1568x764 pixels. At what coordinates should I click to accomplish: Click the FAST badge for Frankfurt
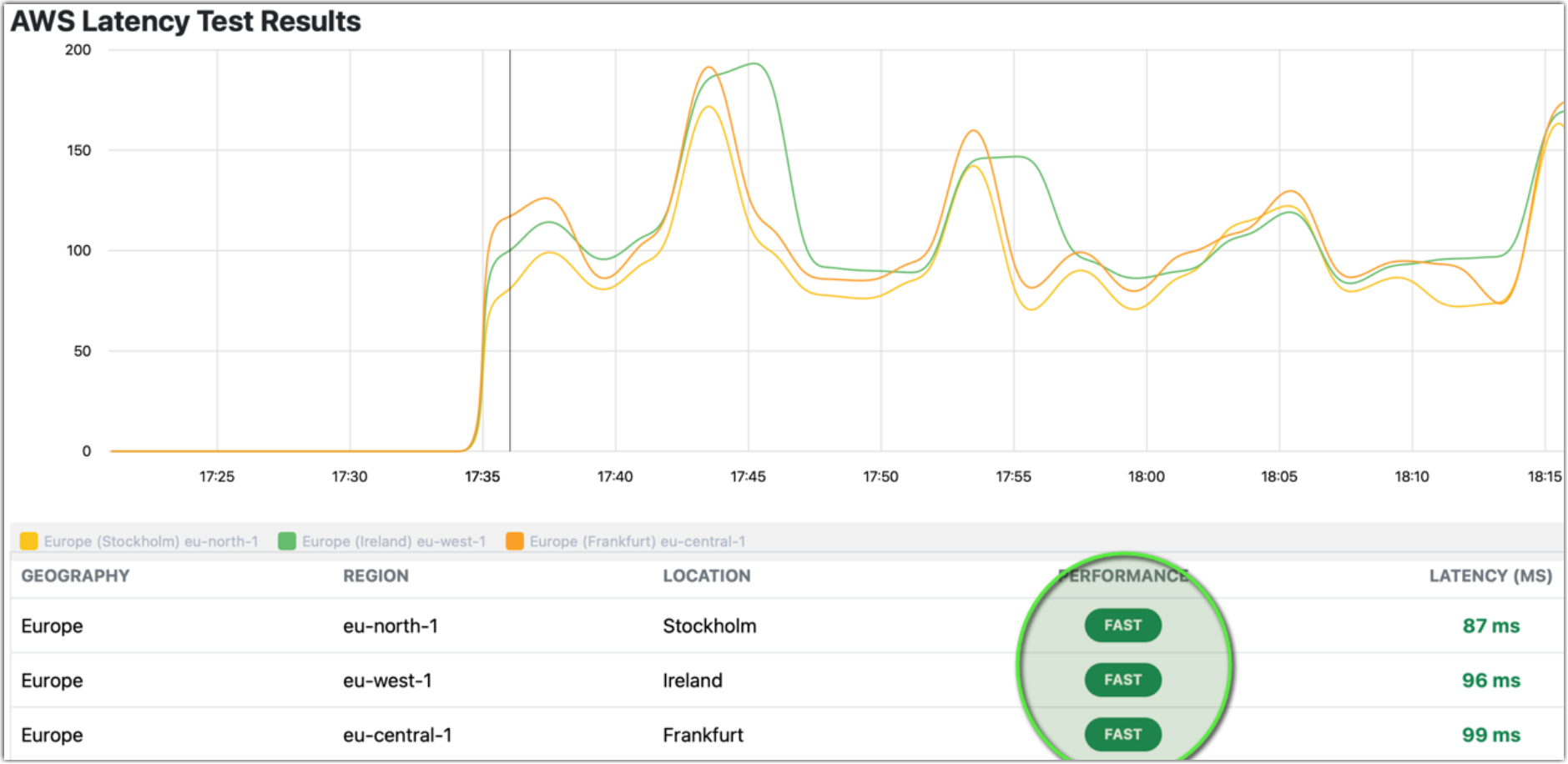(1122, 734)
